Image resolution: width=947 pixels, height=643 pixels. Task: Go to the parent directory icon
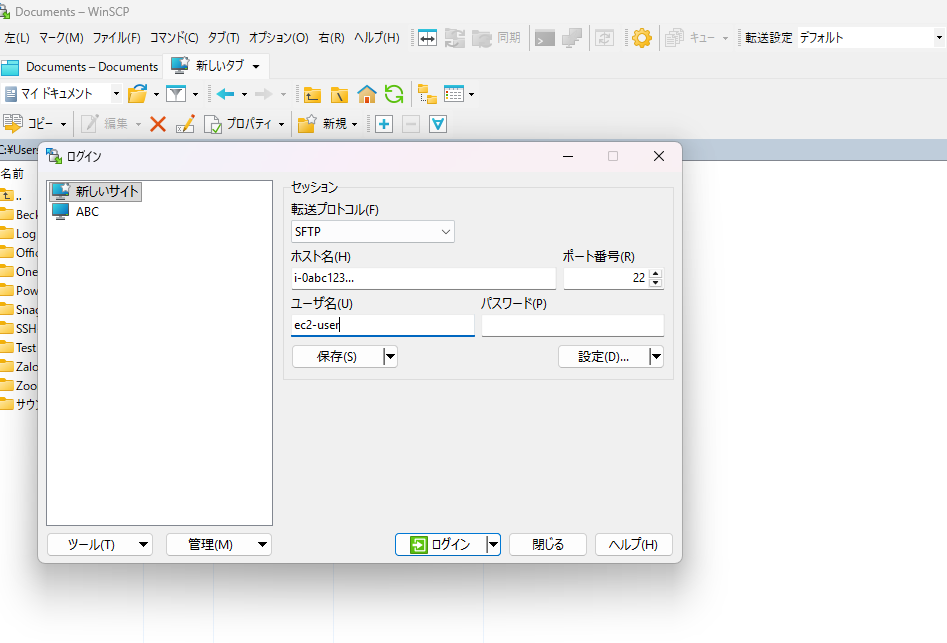point(313,94)
